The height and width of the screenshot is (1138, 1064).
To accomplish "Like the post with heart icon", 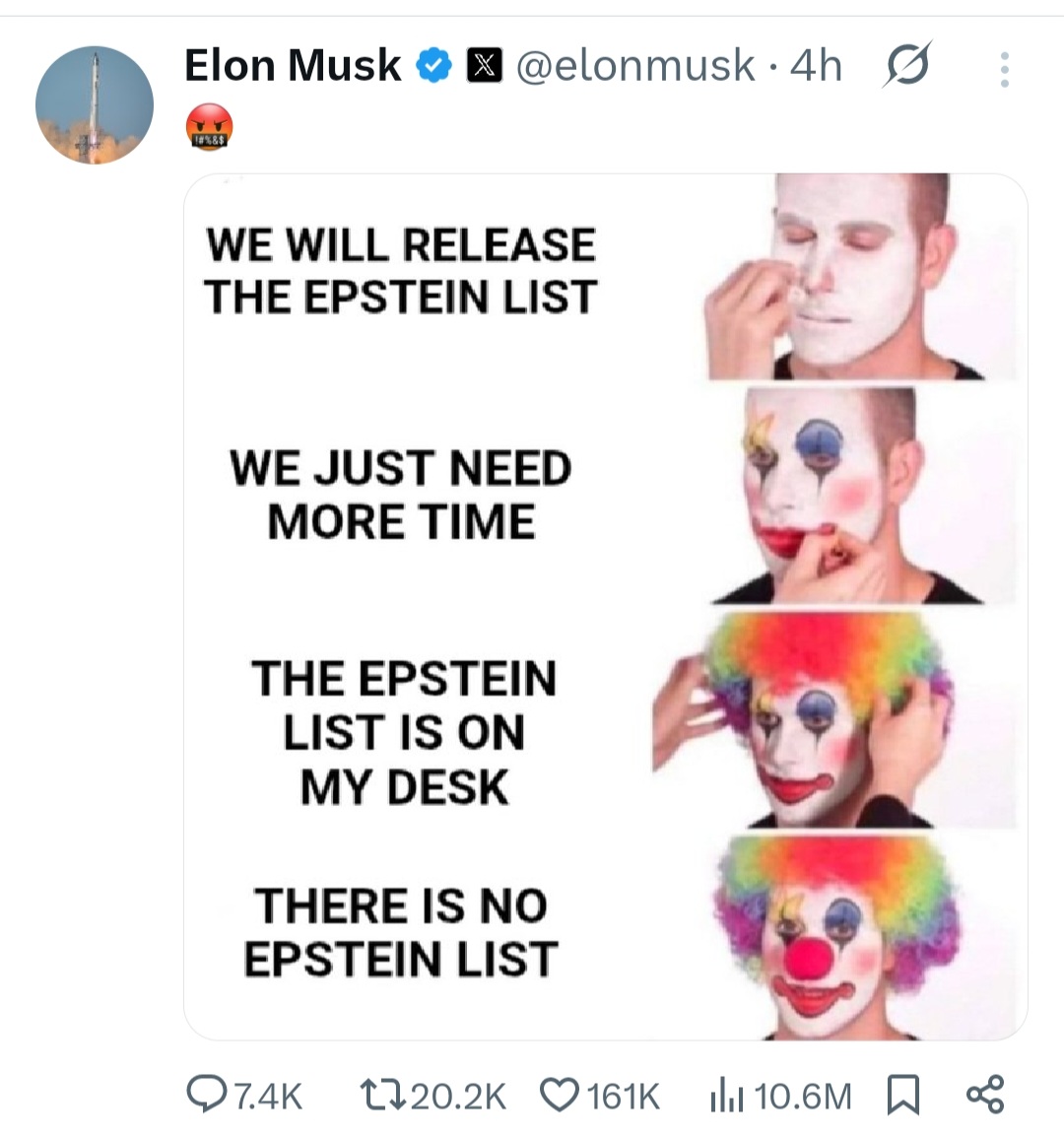I will coord(560,1096).
